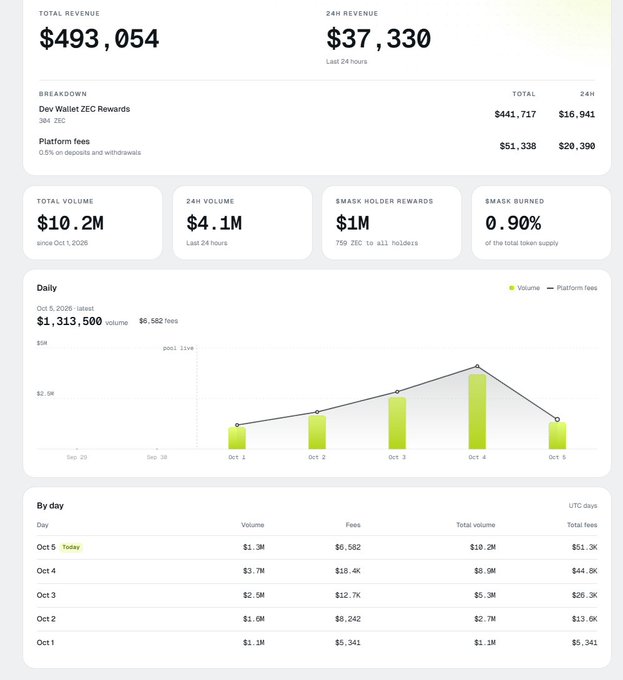
Task: Click the $8.9M total volume cell
Action: tap(485, 571)
